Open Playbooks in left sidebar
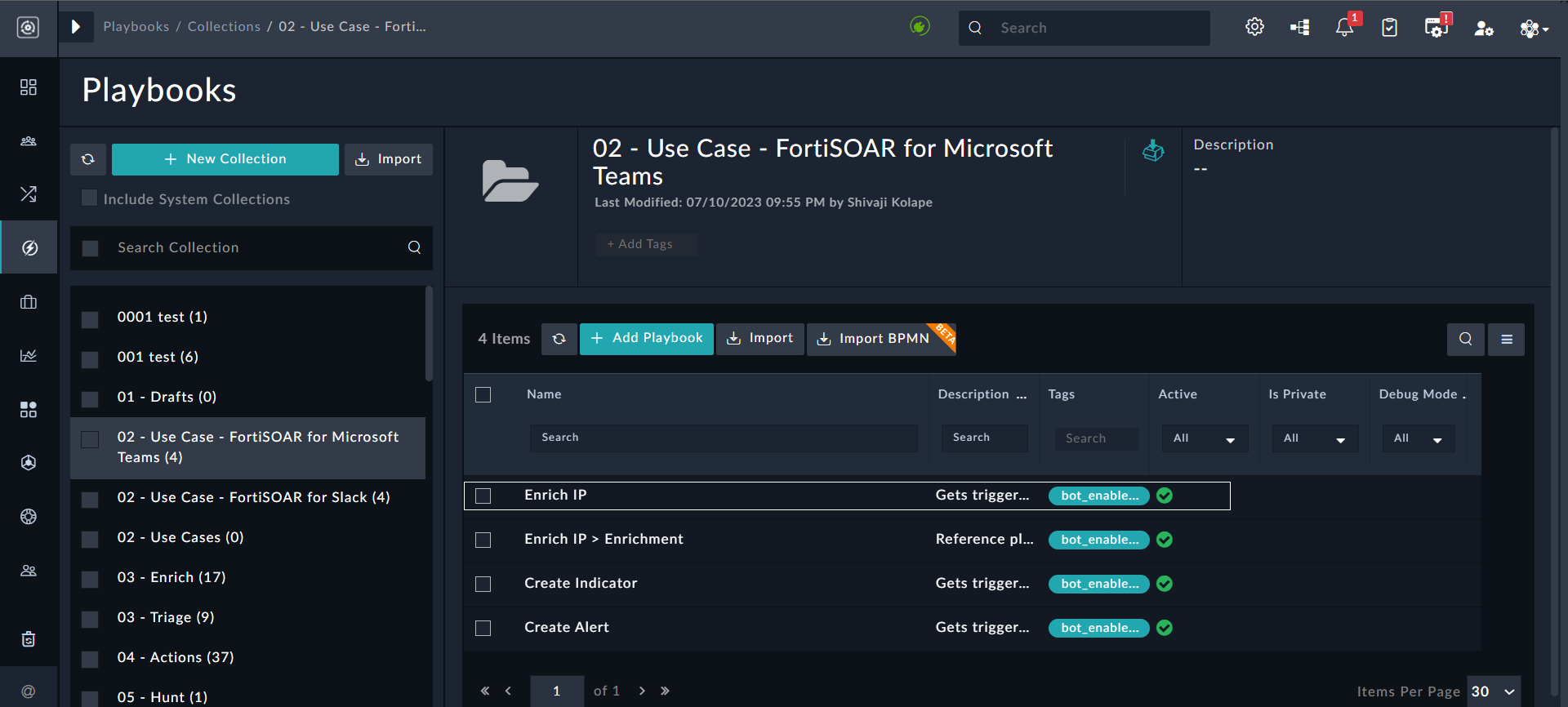The height and width of the screenshot is (707, 1568). coord(29,247)
